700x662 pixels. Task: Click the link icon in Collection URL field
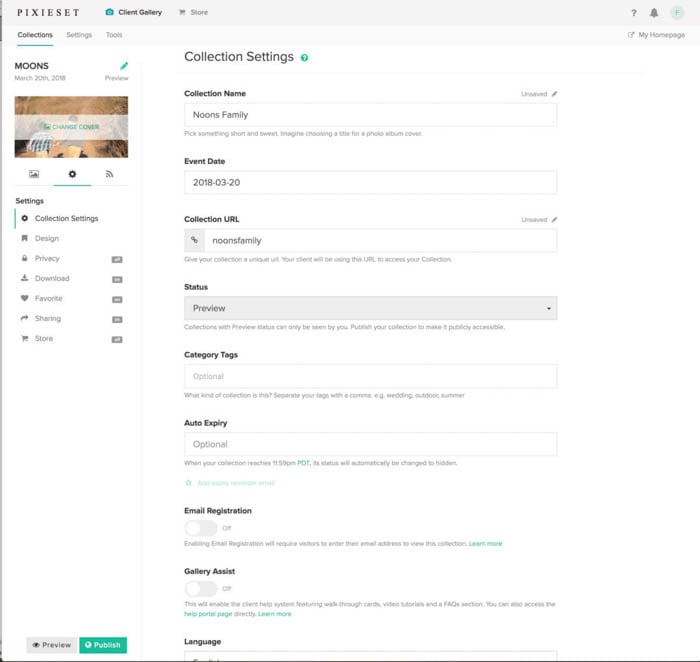tap(194, 240)
